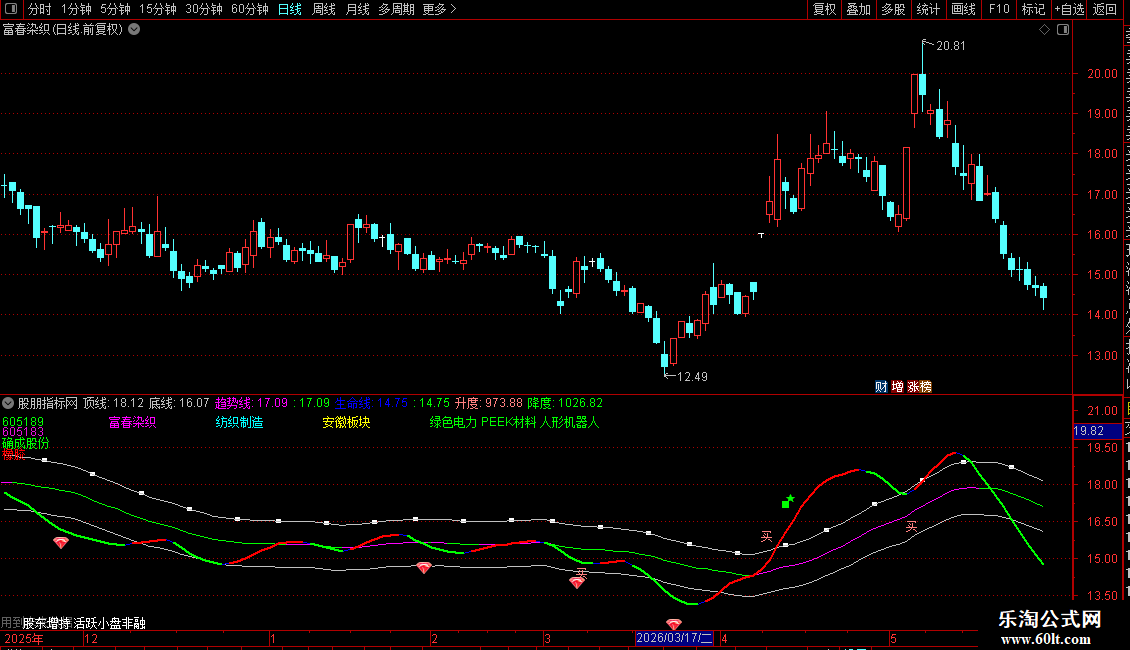
Task: Select the highlighted date 2026/03/17 on the axis
Action: tap(675, 638)
